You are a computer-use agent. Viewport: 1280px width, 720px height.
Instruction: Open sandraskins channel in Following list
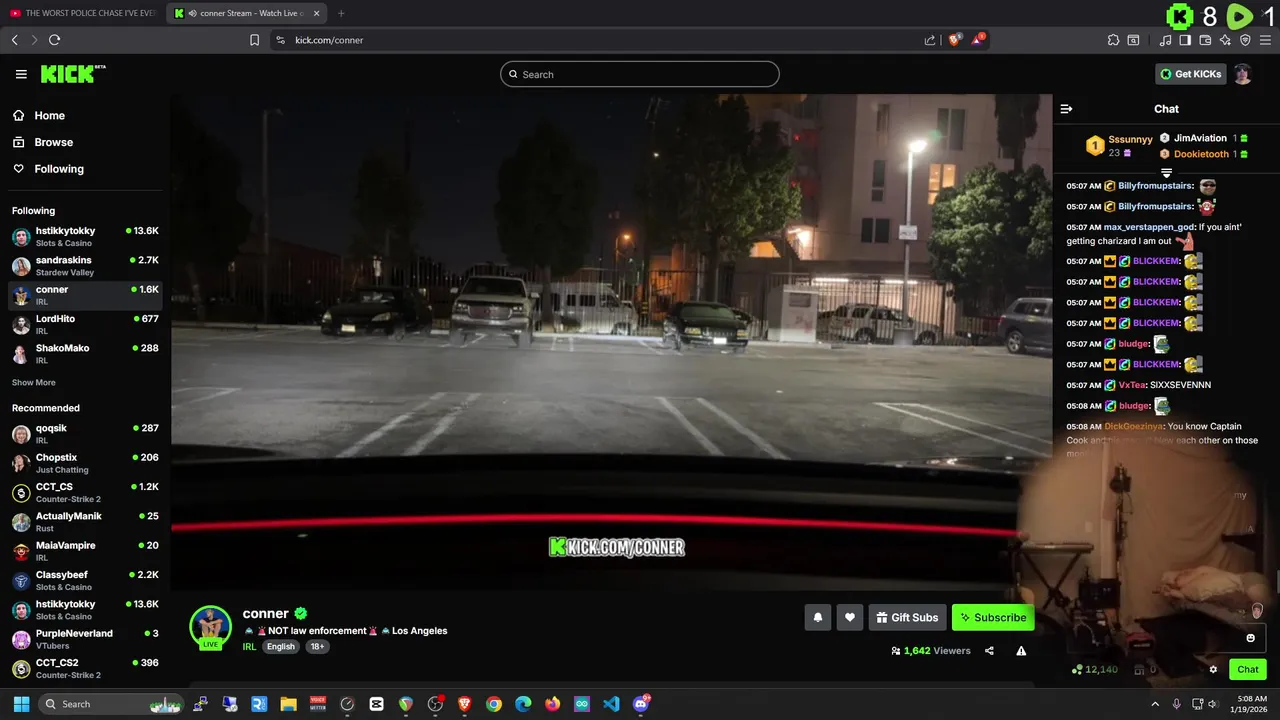point(85,266)
